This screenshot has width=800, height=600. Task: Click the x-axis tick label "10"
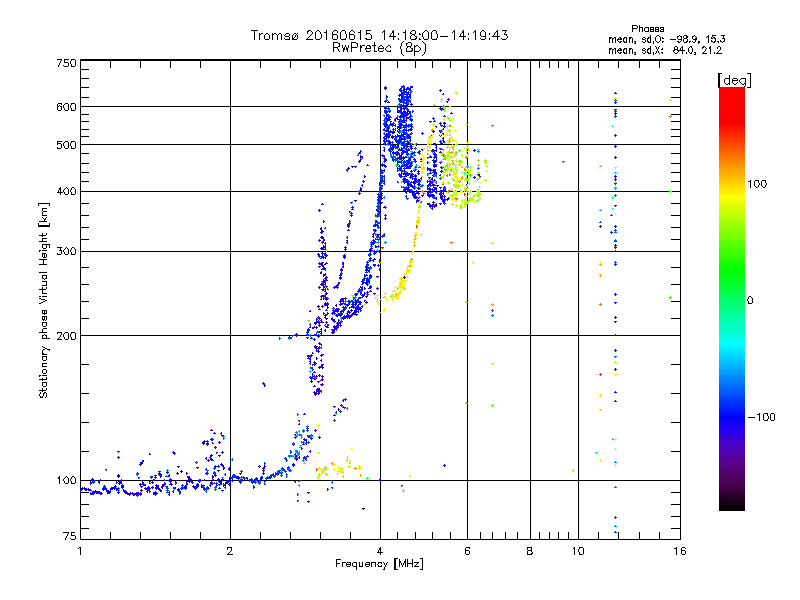tap(578, 551)
